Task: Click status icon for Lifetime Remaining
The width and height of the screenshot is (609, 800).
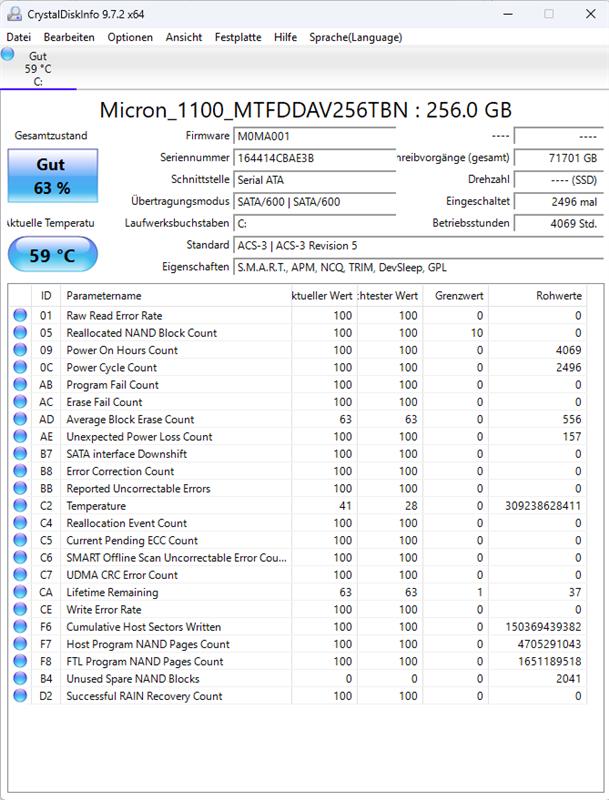Action: [20, 592]
